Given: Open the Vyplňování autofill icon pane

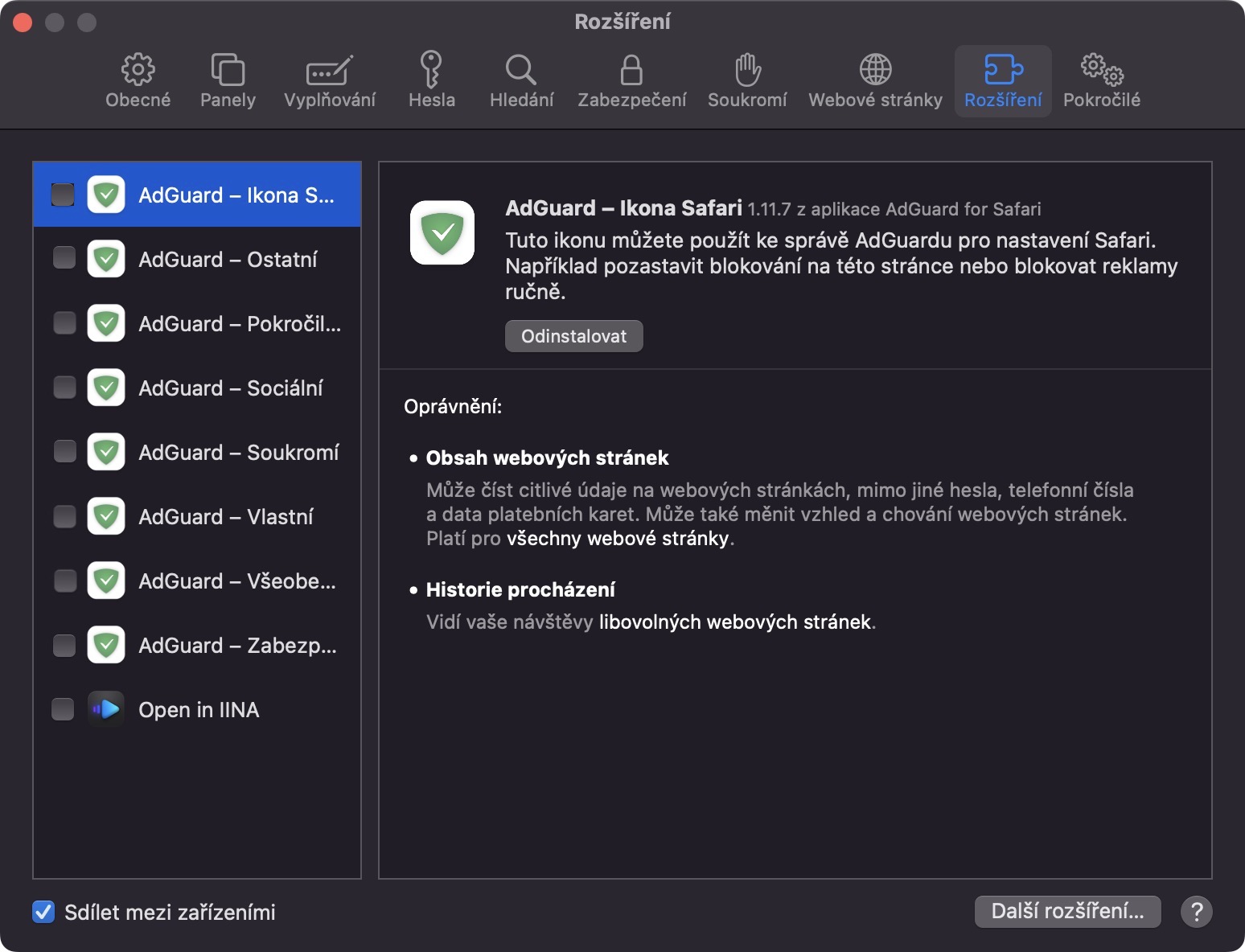Looking at the screenshot, I should (330, 80).
